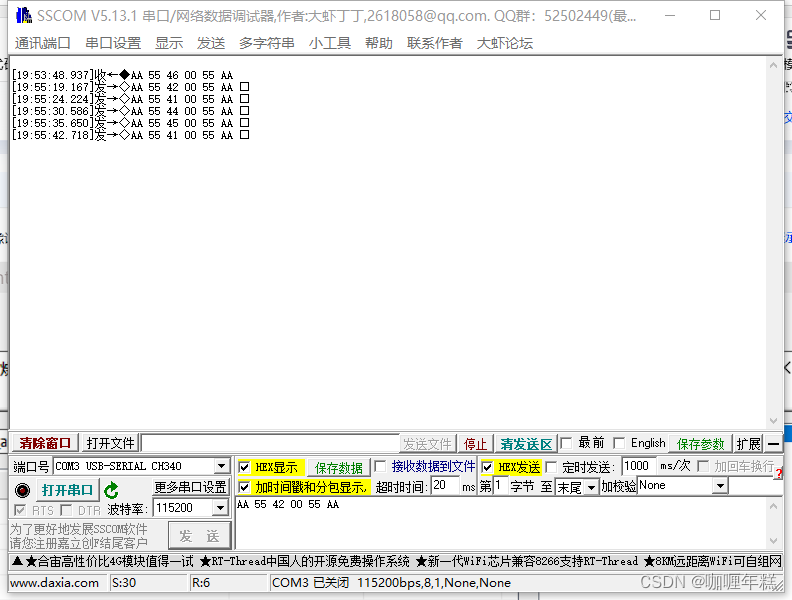Open the 串口设置 menu
The height and width of the screenshot is (600, 792).
(113, 43)
